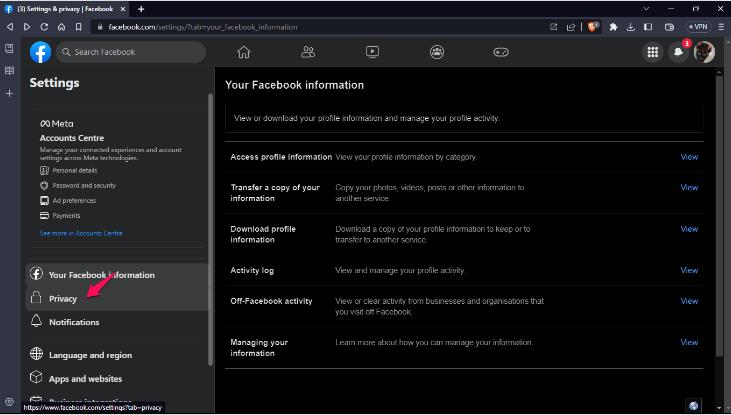Toggle the browser sidebar panel icon
Screen dimensions: 731x415
[648, 27]
